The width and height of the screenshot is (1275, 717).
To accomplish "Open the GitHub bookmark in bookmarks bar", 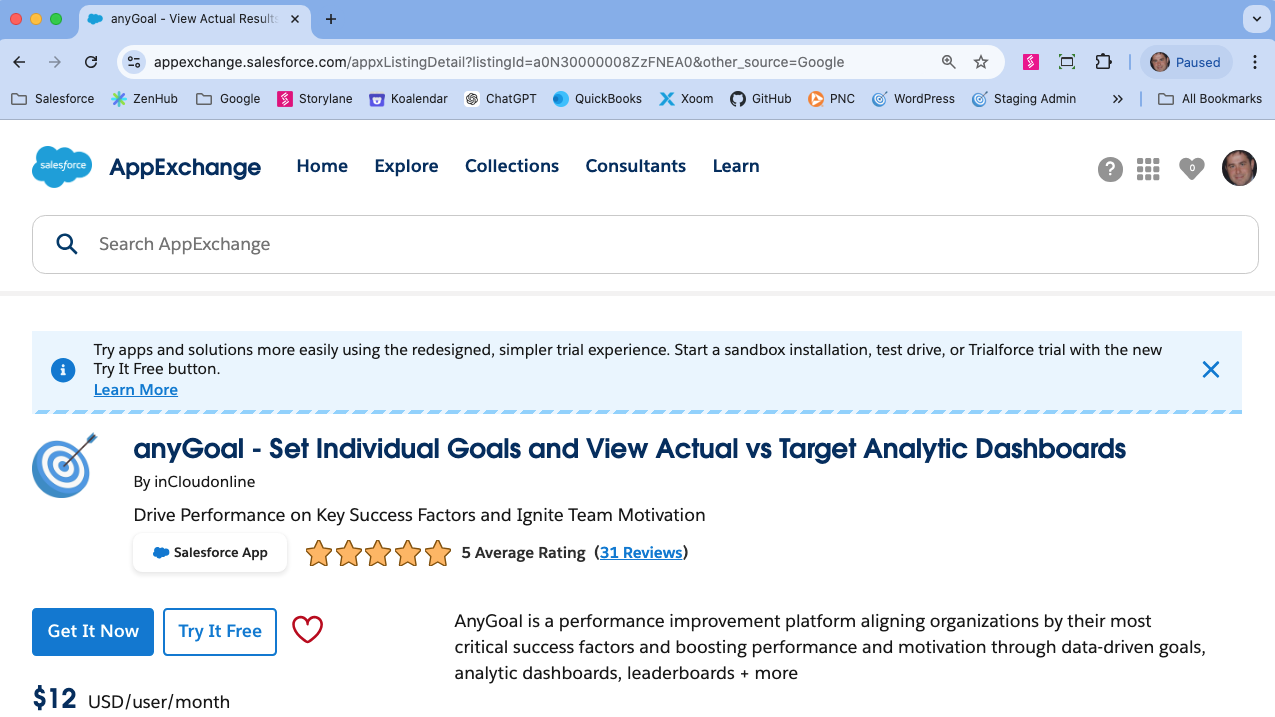I will tap(760, 99).
